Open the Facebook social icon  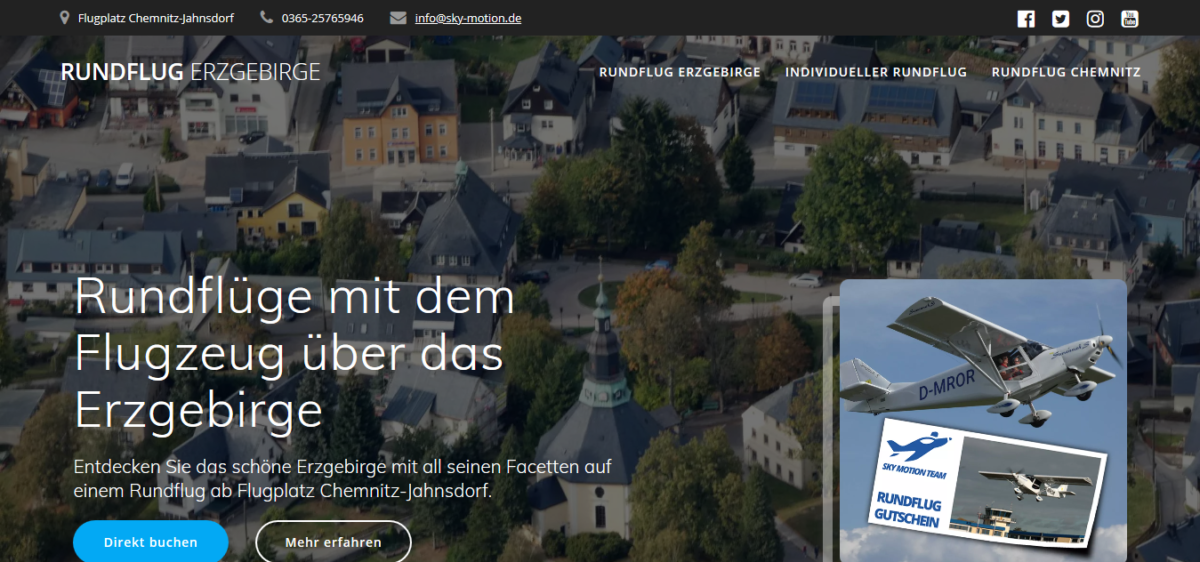click(1026, 18)
